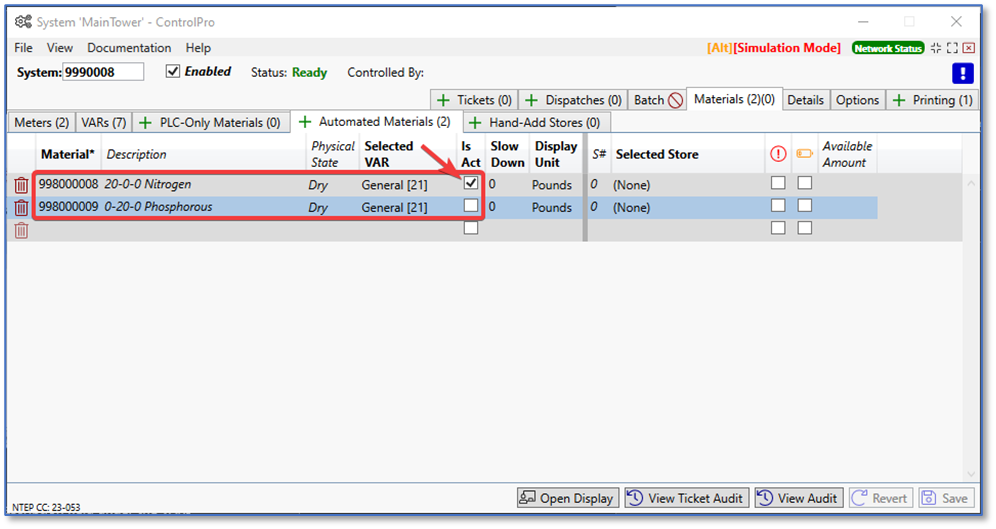Click the fullscreen expand icon
Image resolution: width=996 pixels, height=529 pixels.
pos(952,48)
